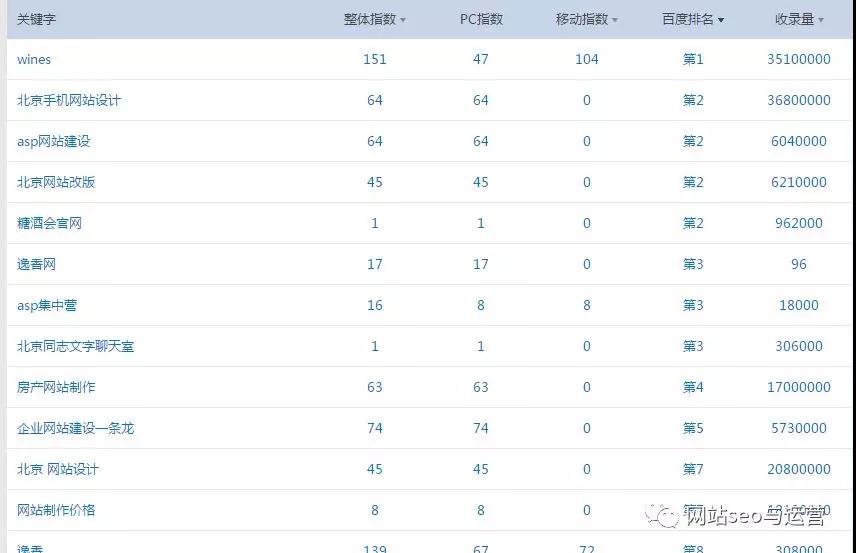Screen dimensions: 856x553
Task: Sort by 收录量 column arrow
Action: [821, 20]
